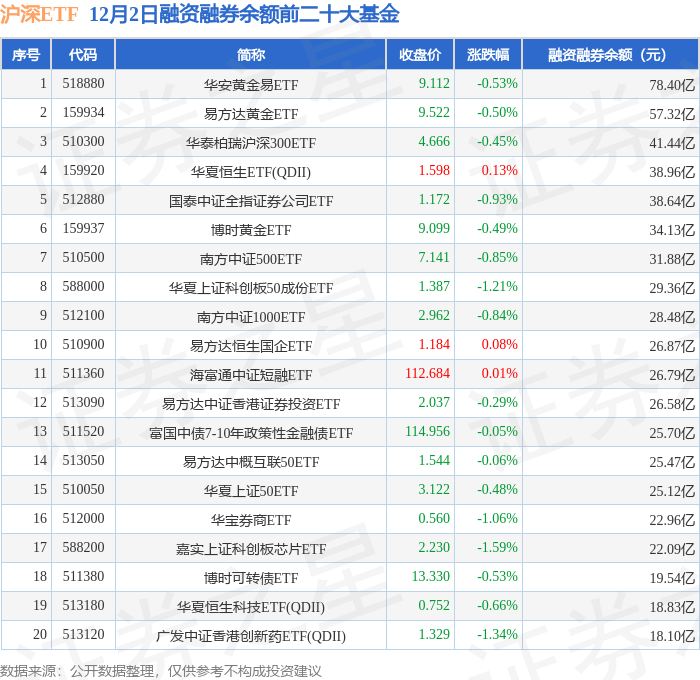Click the balance value 78.40亿
Image resolution: width=700 pixels, height=680 pixels.
click(x=672, y=85)
